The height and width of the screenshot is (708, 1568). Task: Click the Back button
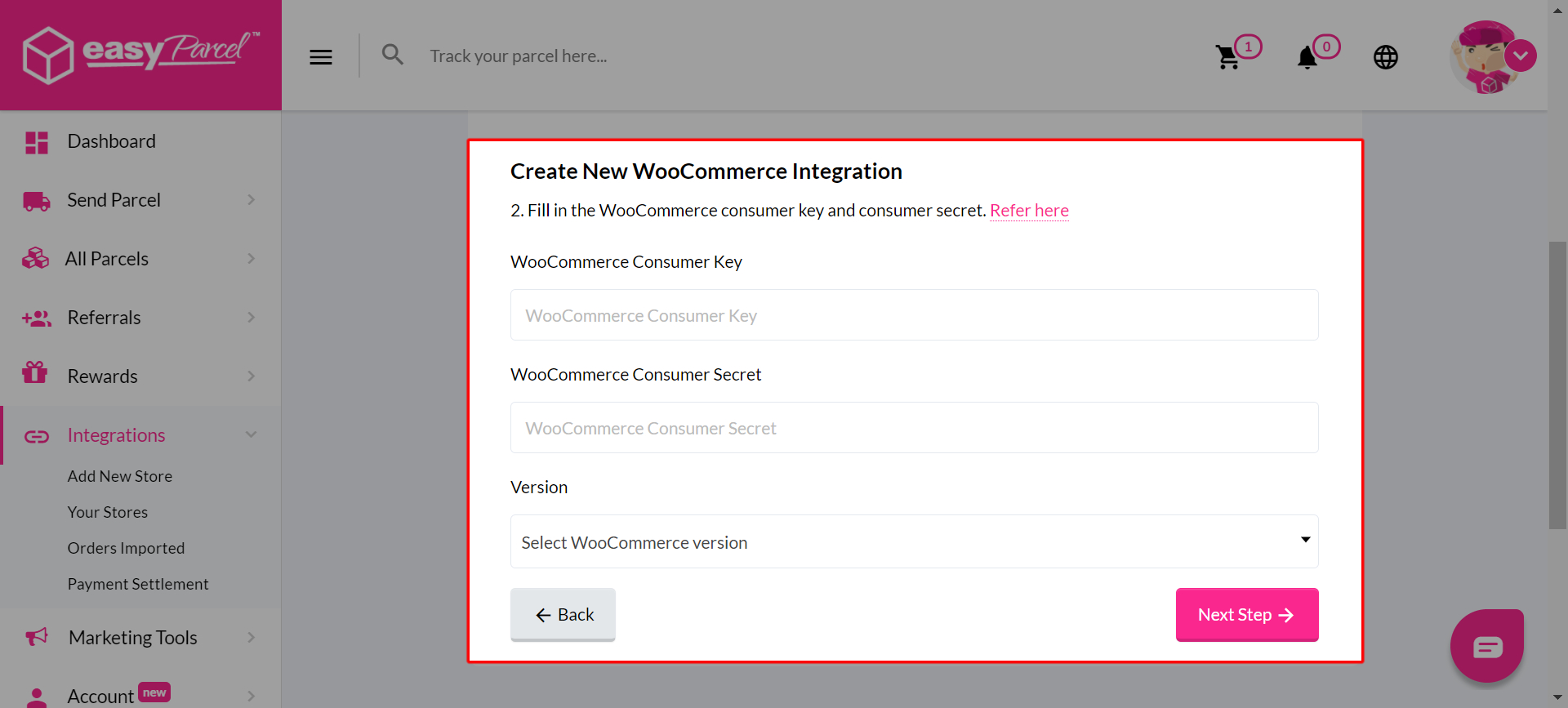coord(563,615)
